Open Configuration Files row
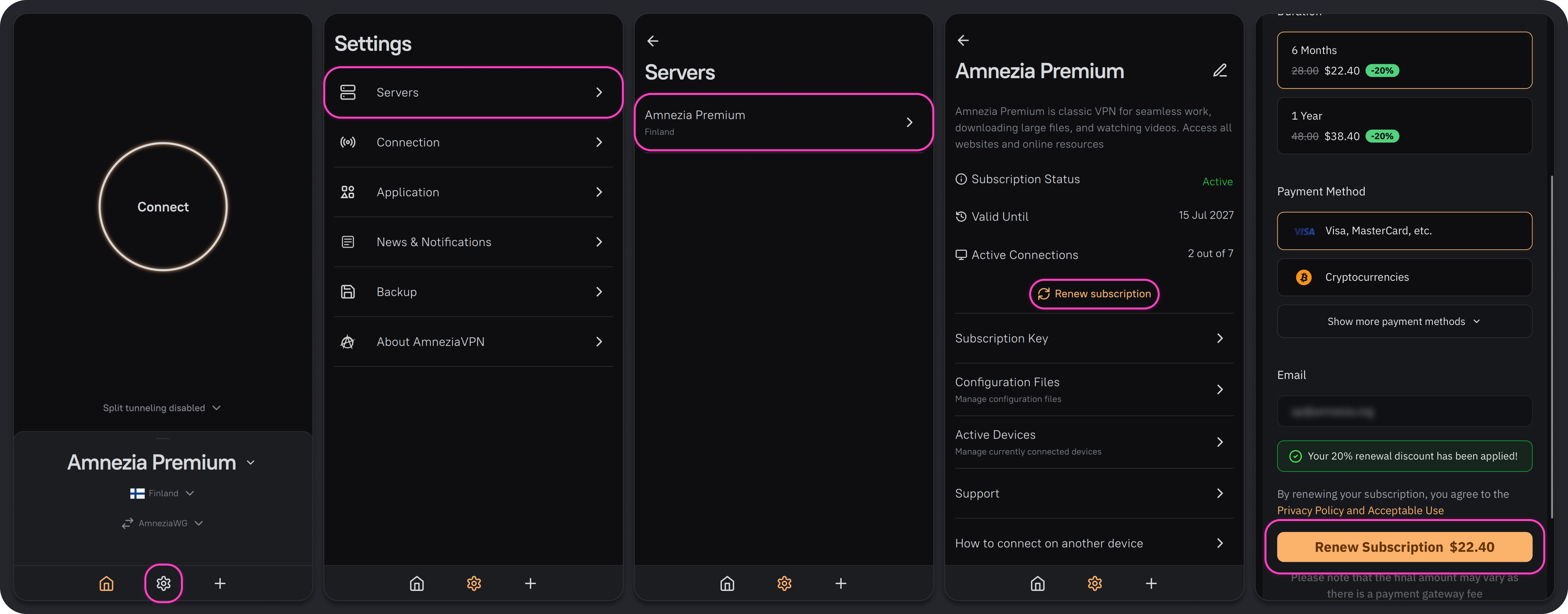1568x614 pixels. [1094, 390]
